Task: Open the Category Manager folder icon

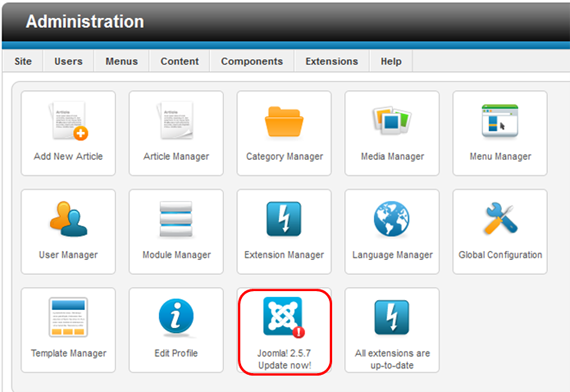Action: (284, 122)
